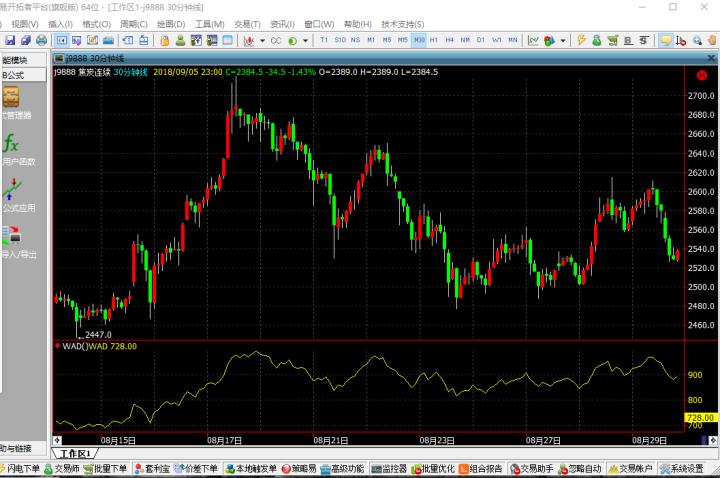Click 套利宝 in bottom bar

point(155,468)
